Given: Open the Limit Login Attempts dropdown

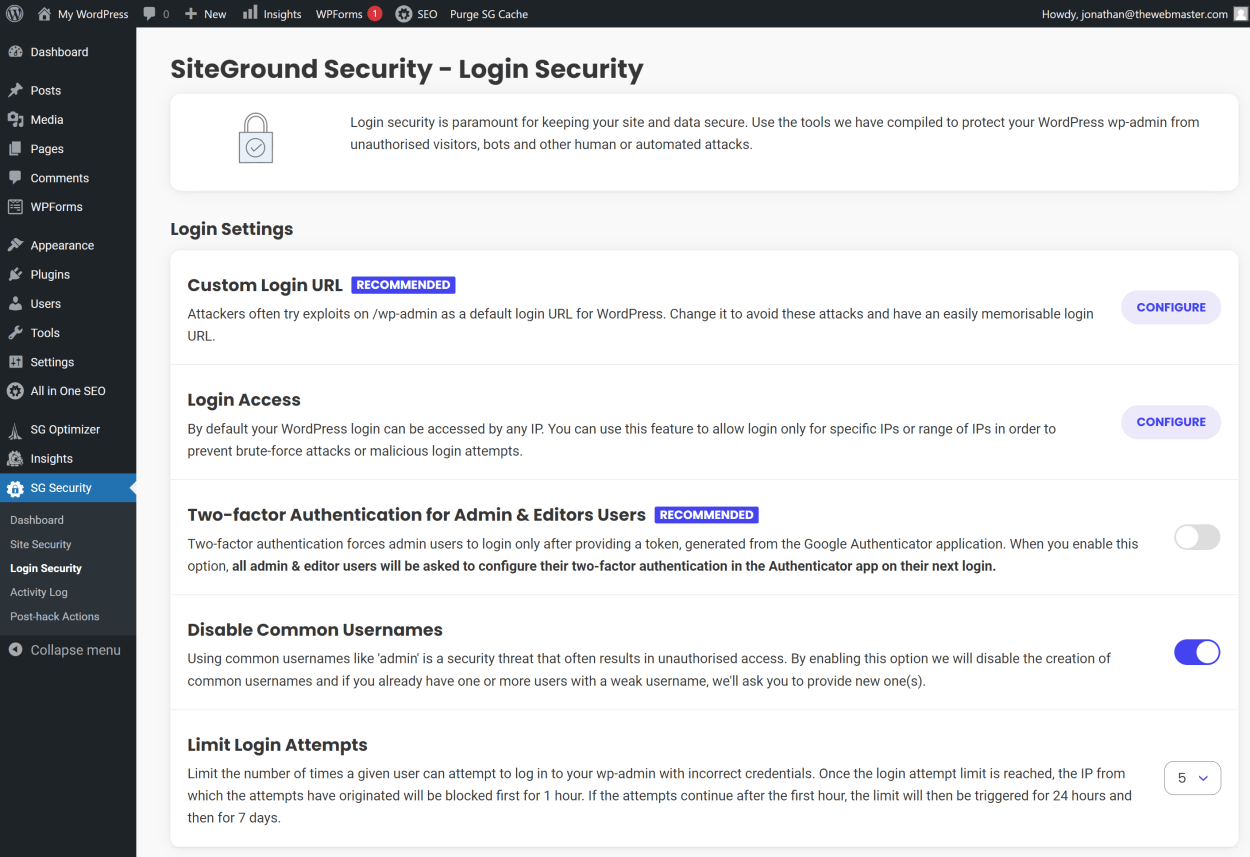Looking at the screenshot, I should coord(1192,777).
